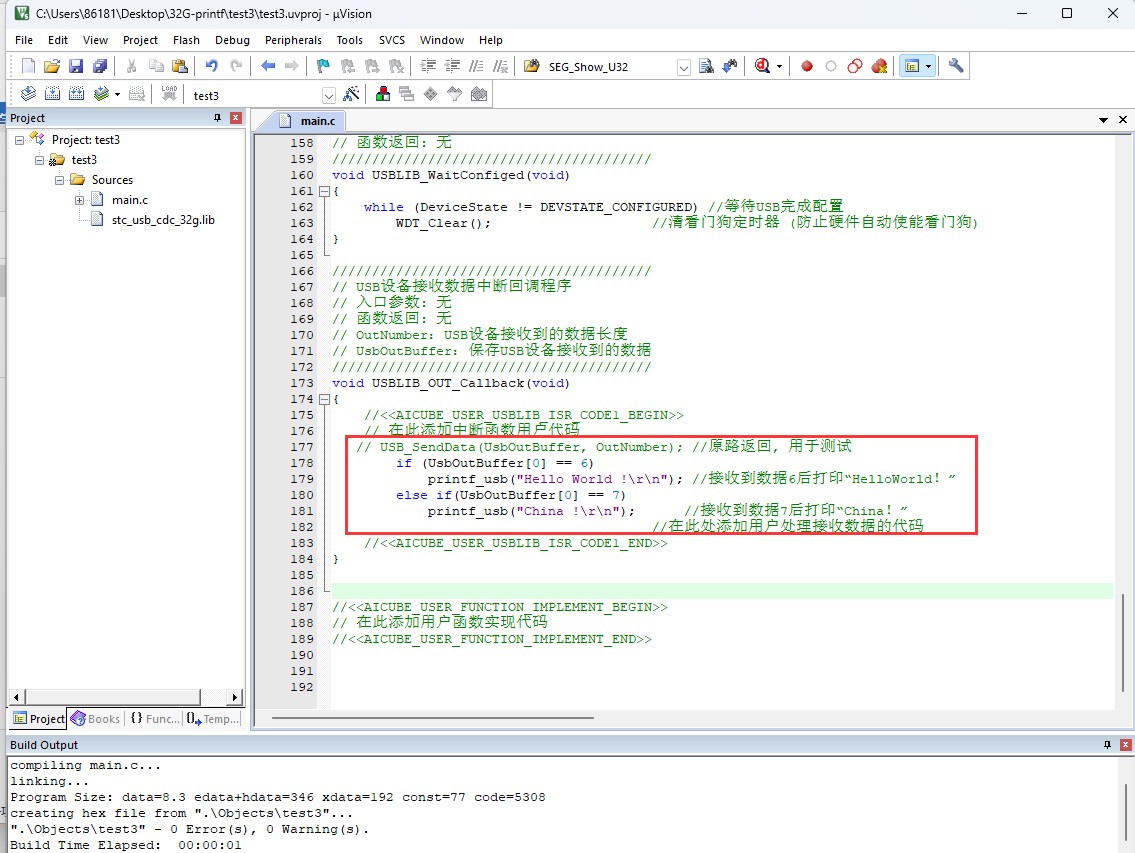Open the File menu

coord(24,40)
